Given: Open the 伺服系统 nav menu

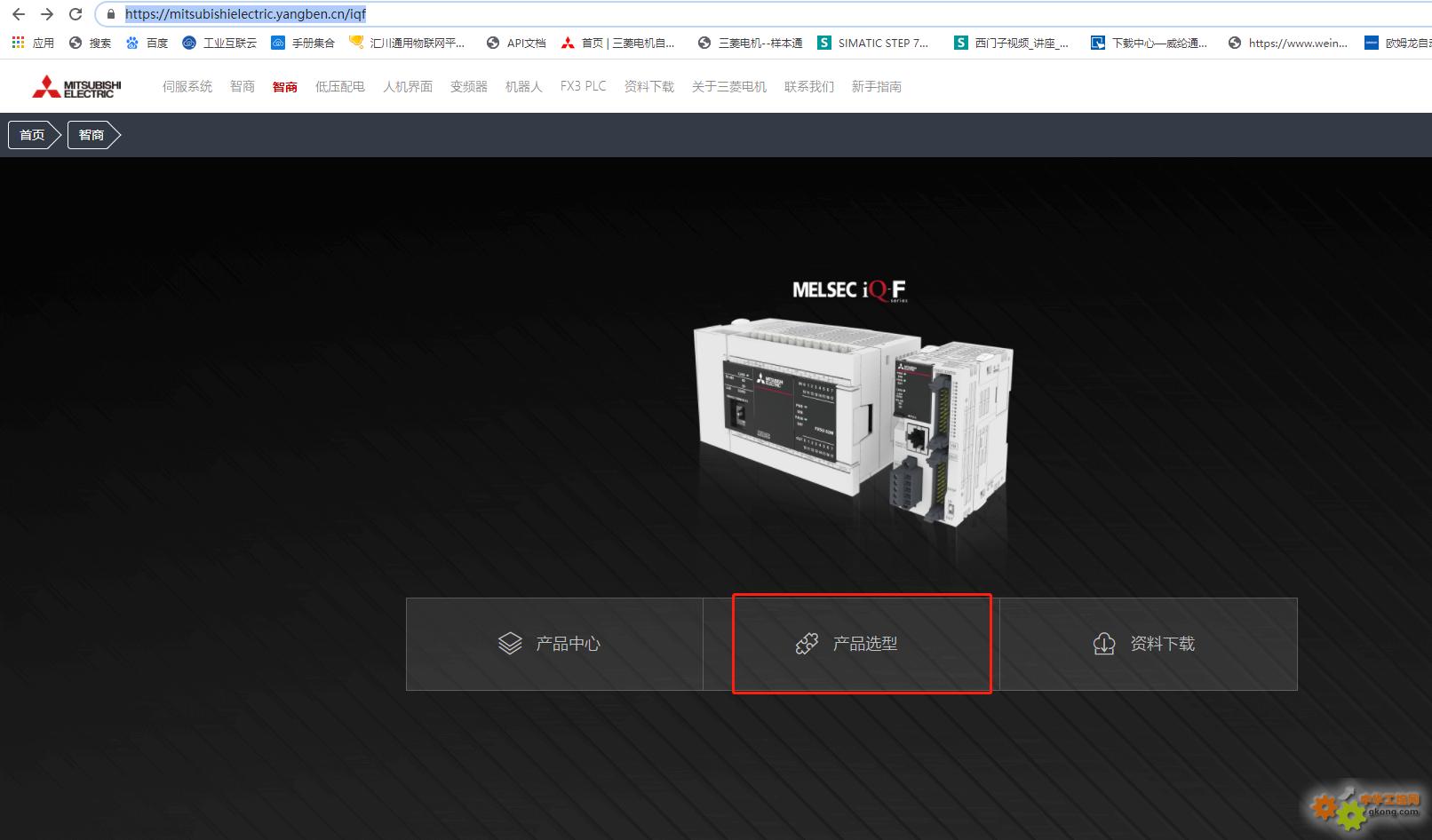Looking at the screenshot, I should point(187,86).
